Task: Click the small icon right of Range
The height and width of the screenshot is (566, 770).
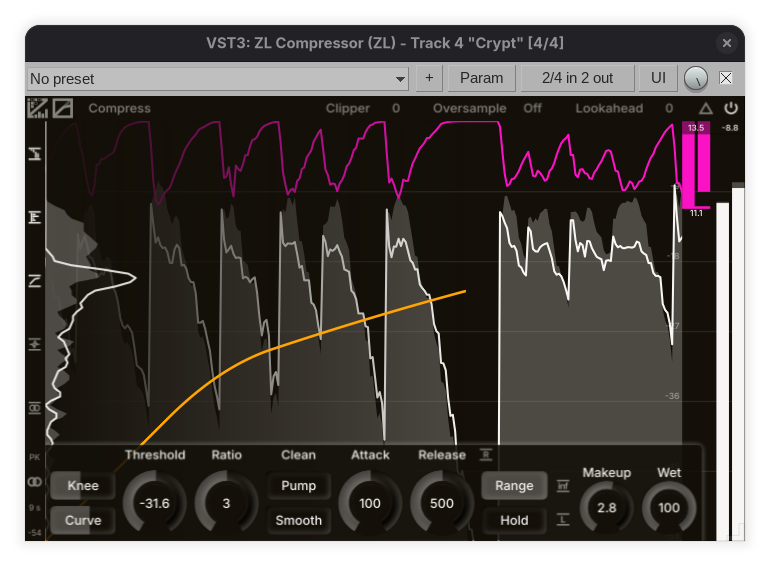Action: tap(563, 486)
